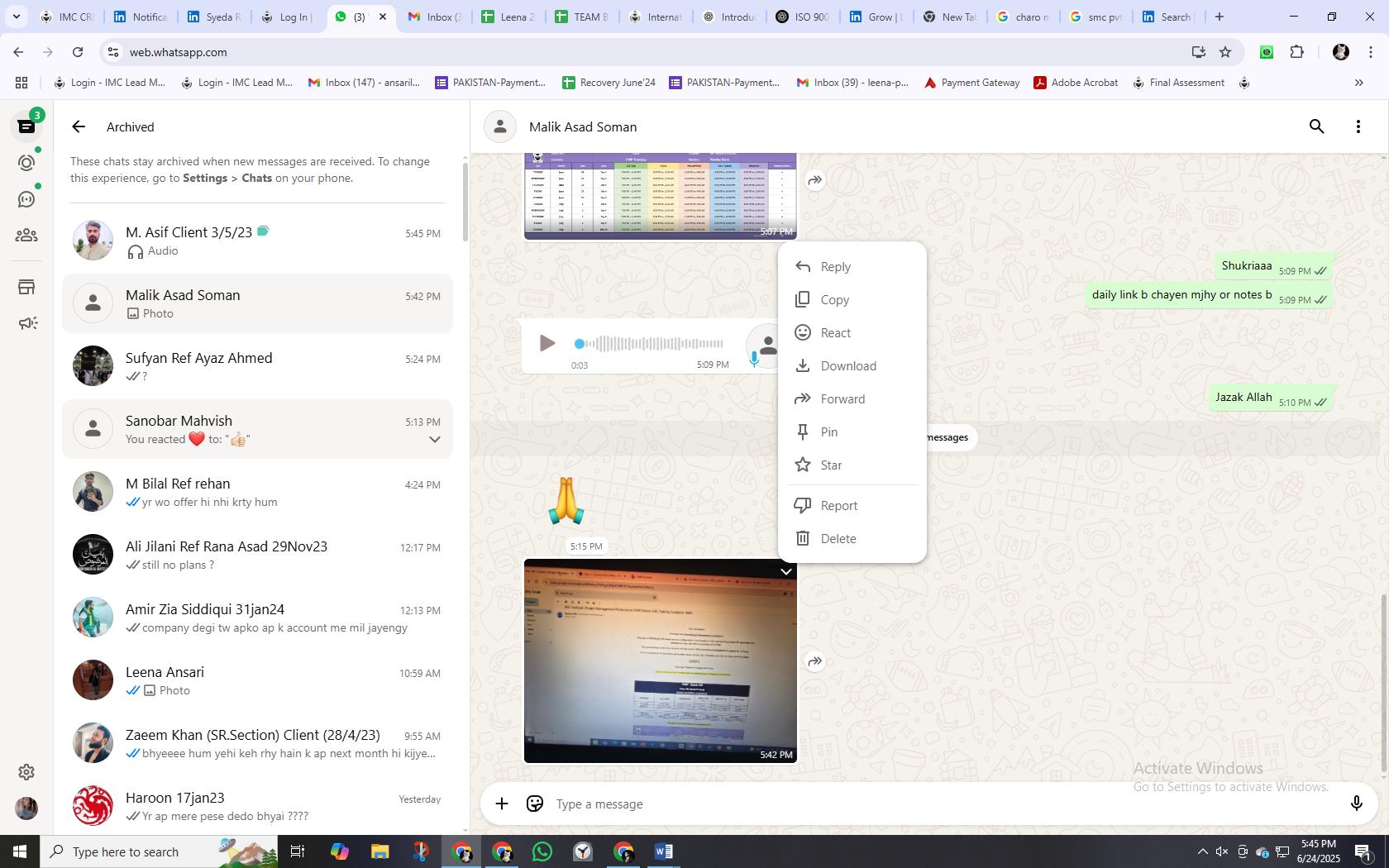
Task: Open M. Asif Client 3/5/23 chat
Action: [257, 241]
